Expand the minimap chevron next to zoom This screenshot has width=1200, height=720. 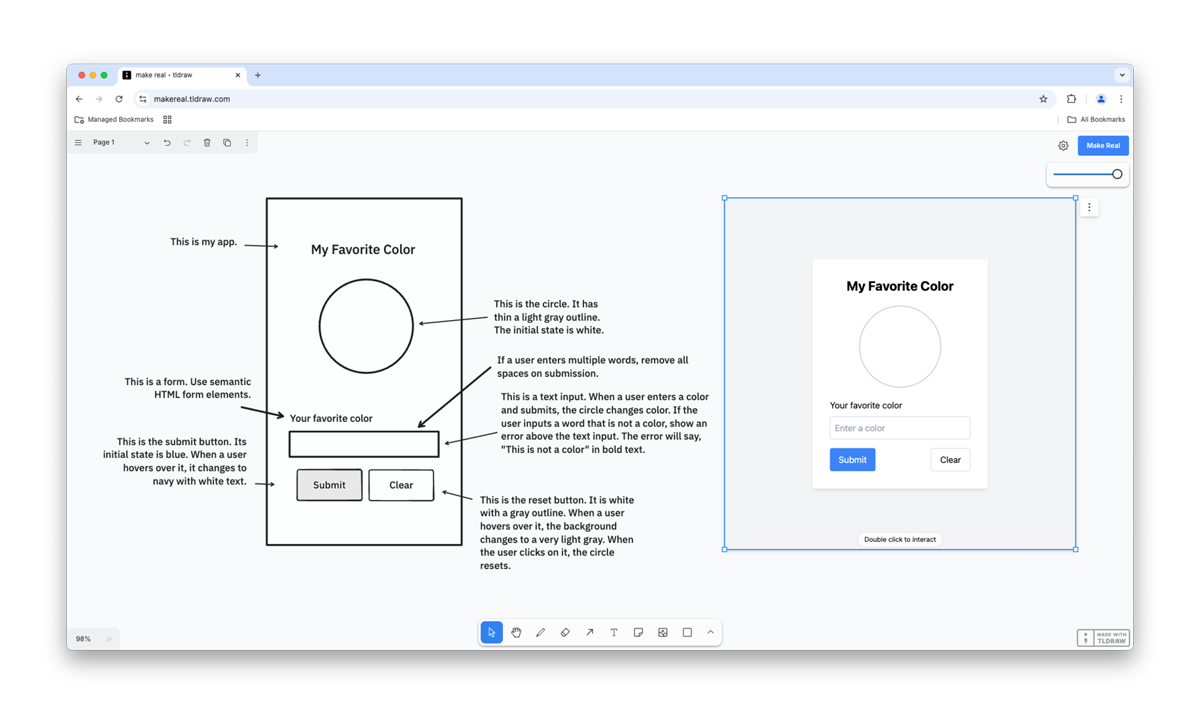coord(109,638)
